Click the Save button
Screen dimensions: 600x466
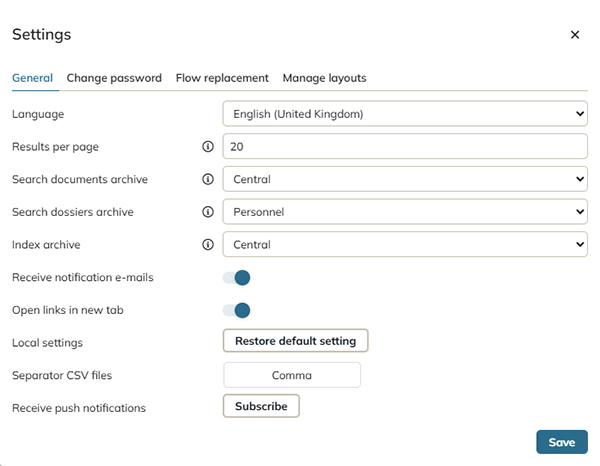tap(562, 442)
